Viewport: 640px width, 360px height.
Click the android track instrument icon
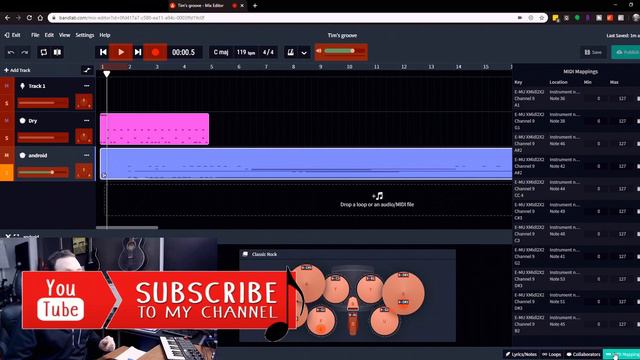pos(22,156)
